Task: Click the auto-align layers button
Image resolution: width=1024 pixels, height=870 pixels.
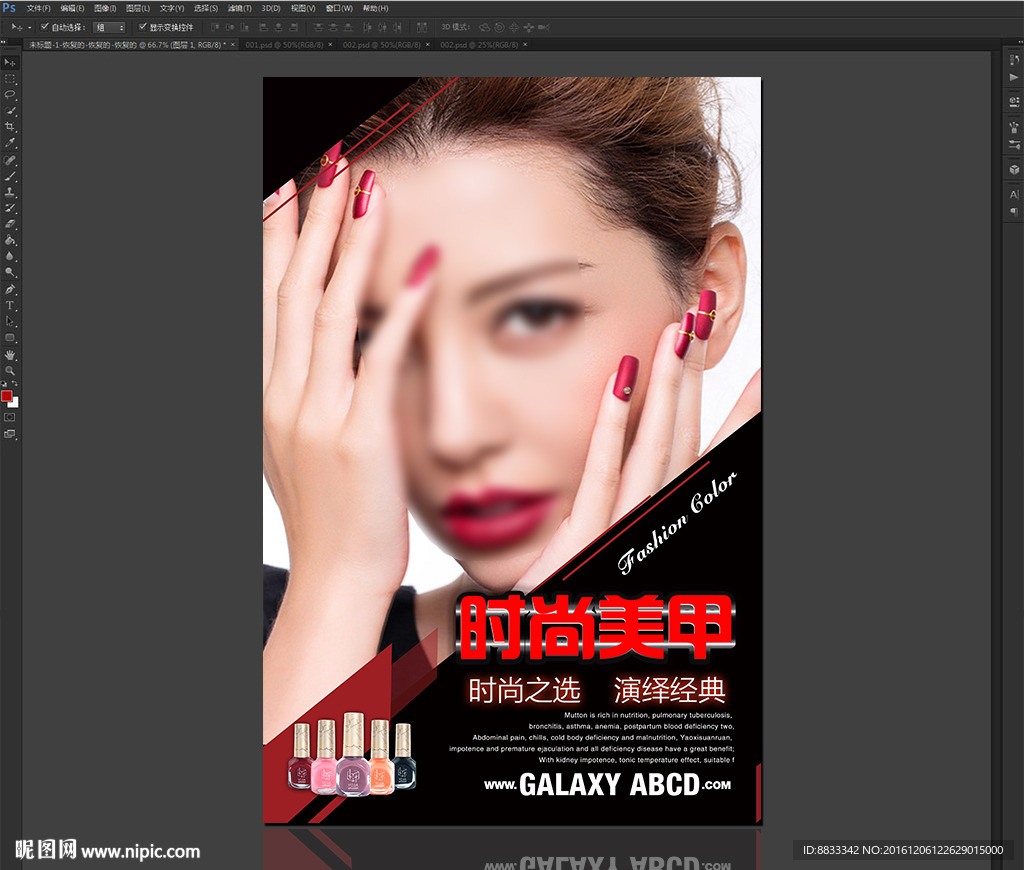Action: point(422,27)
